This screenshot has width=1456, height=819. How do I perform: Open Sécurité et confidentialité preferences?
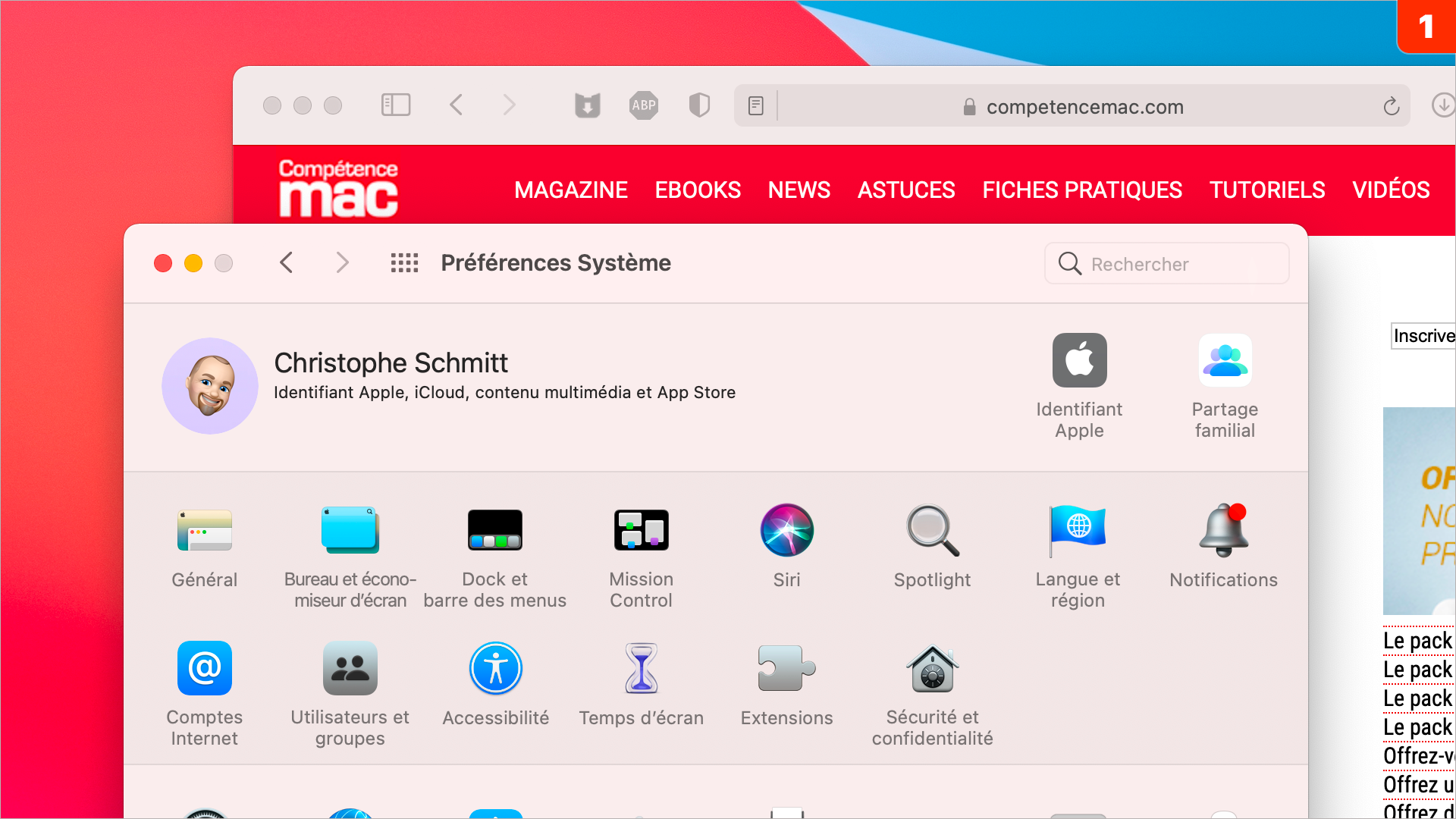932,695
